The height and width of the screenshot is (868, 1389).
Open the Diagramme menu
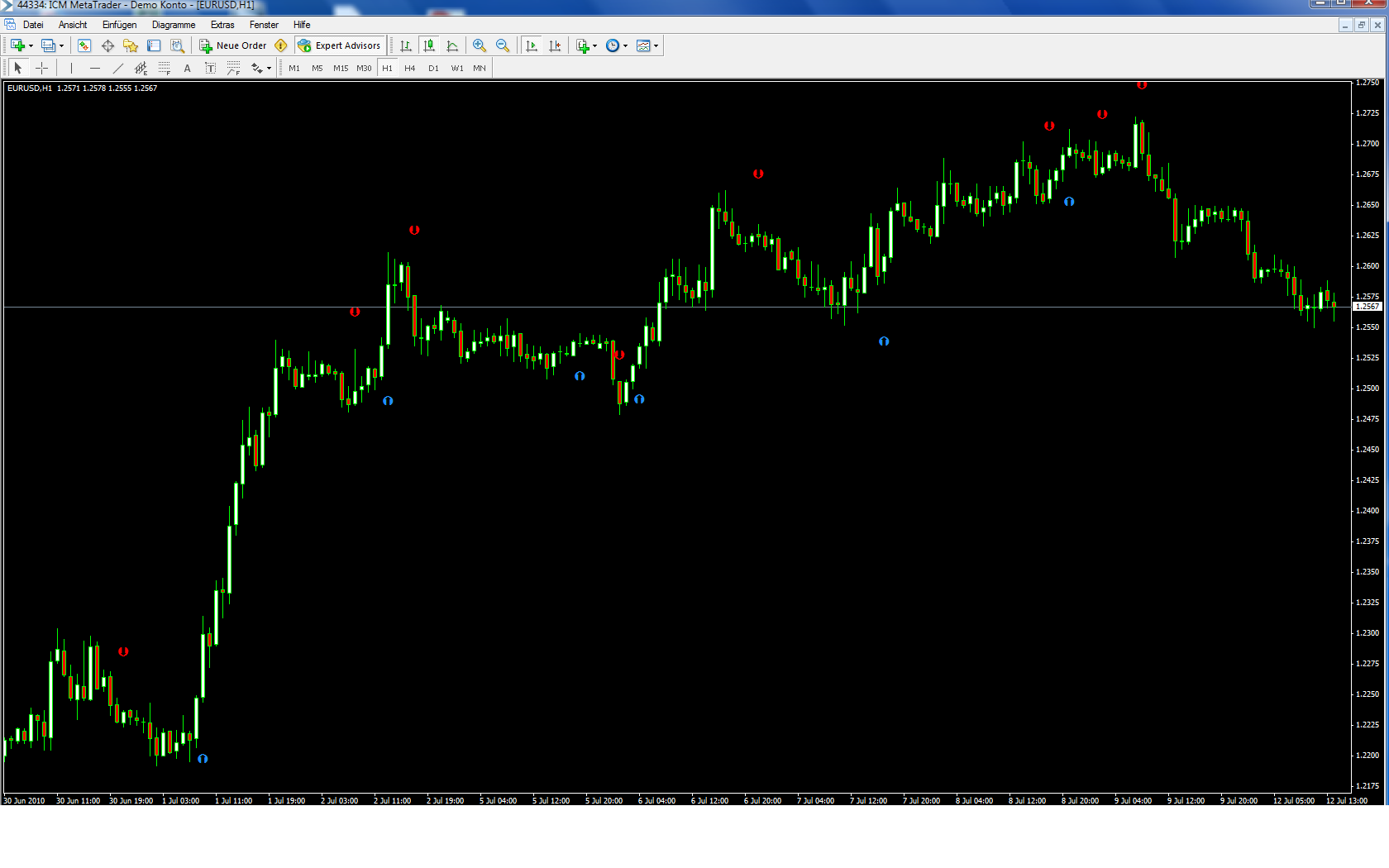pyautogui.click(x=174, y=25)
